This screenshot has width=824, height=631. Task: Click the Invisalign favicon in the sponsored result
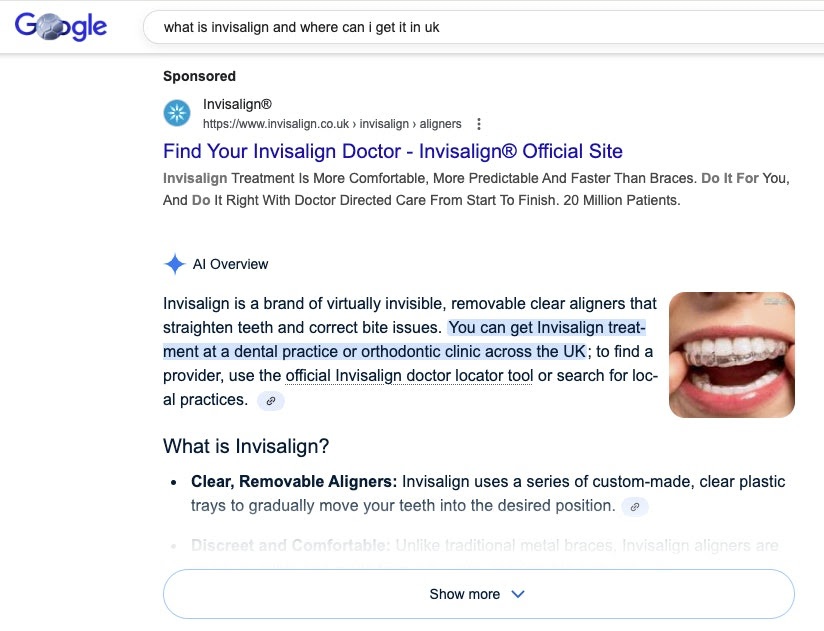coord(177,114)
